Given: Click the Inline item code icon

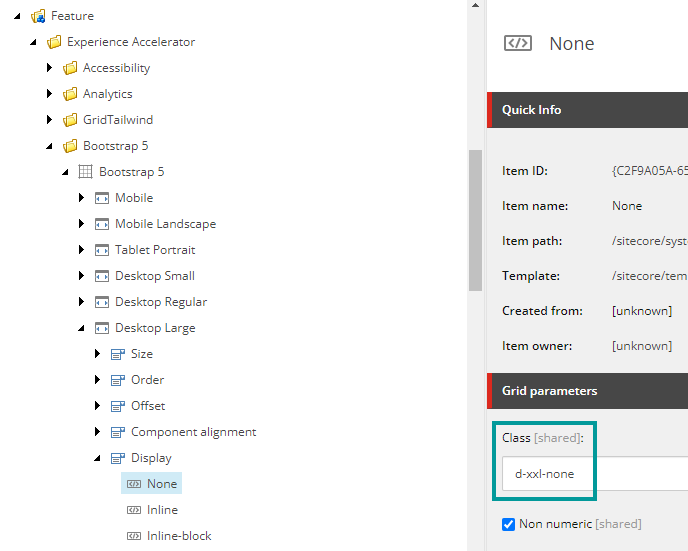Looking at the screenshot, I should click(x=134, y=510).
